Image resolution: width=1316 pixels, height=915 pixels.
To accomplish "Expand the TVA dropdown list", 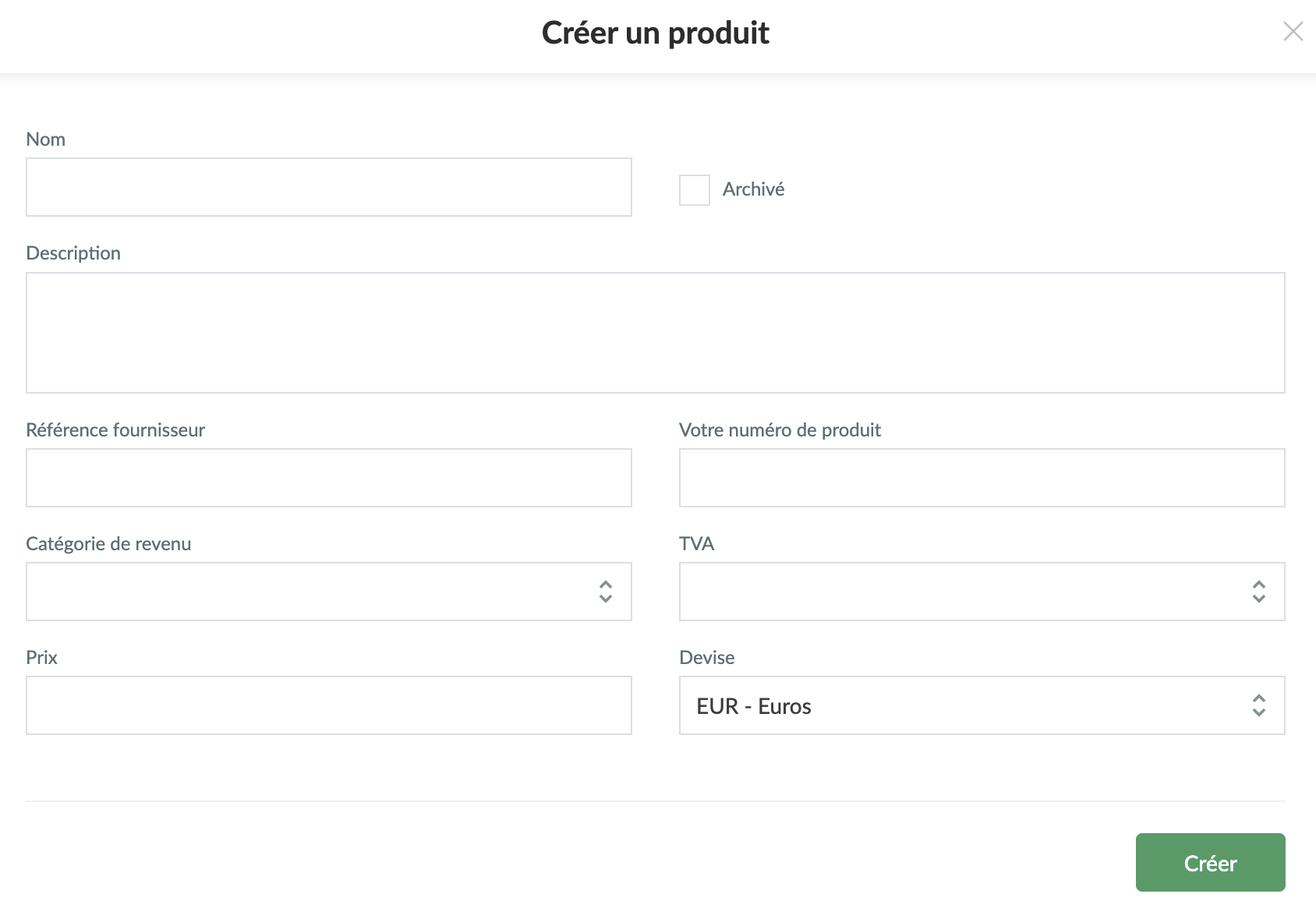I will click(965, 592).
